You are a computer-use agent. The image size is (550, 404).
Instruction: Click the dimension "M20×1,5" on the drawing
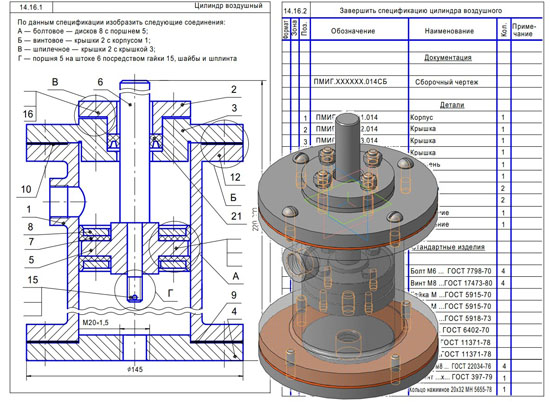tap(95, 322)
